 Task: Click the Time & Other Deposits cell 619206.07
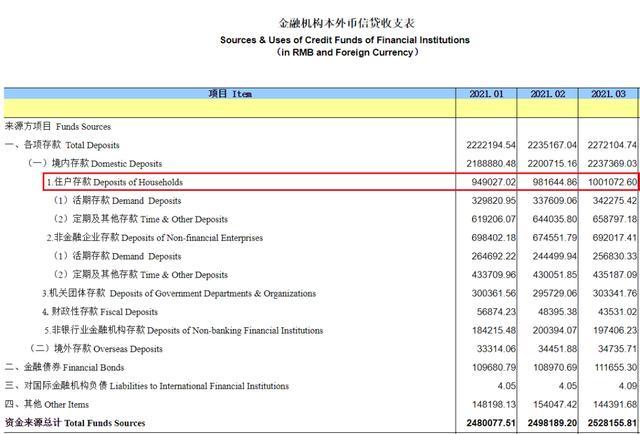pos(493,219)
